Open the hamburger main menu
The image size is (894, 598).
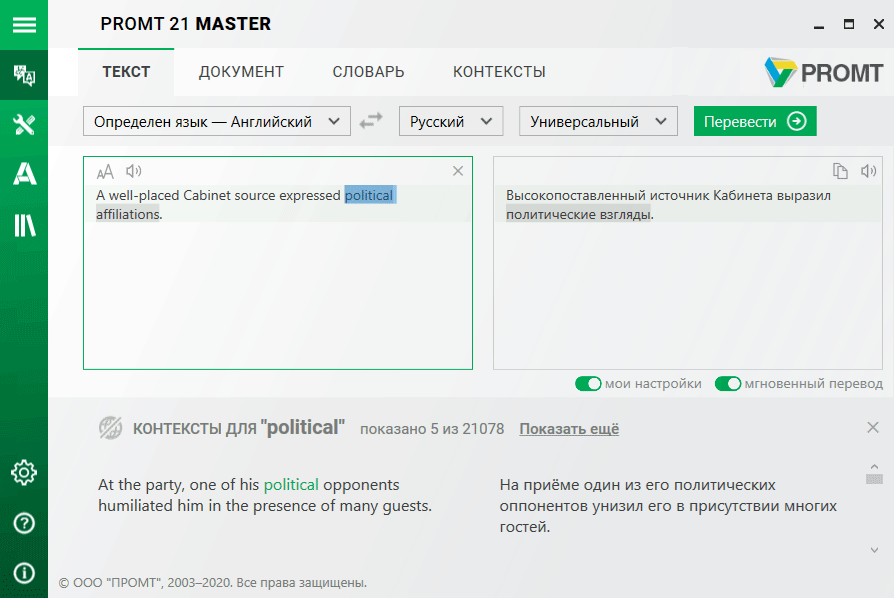point(24,25)
